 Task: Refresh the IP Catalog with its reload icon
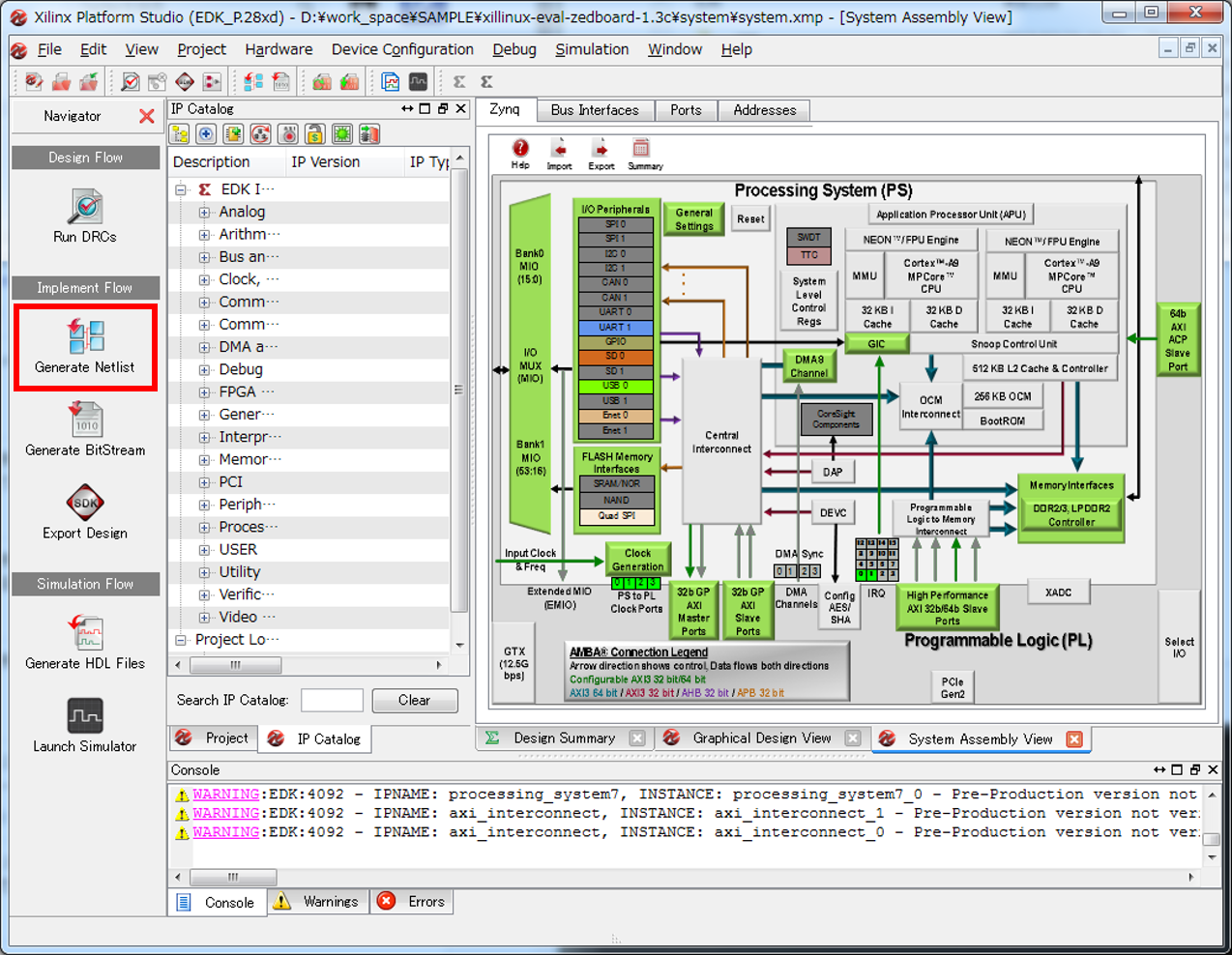(260, 134)
